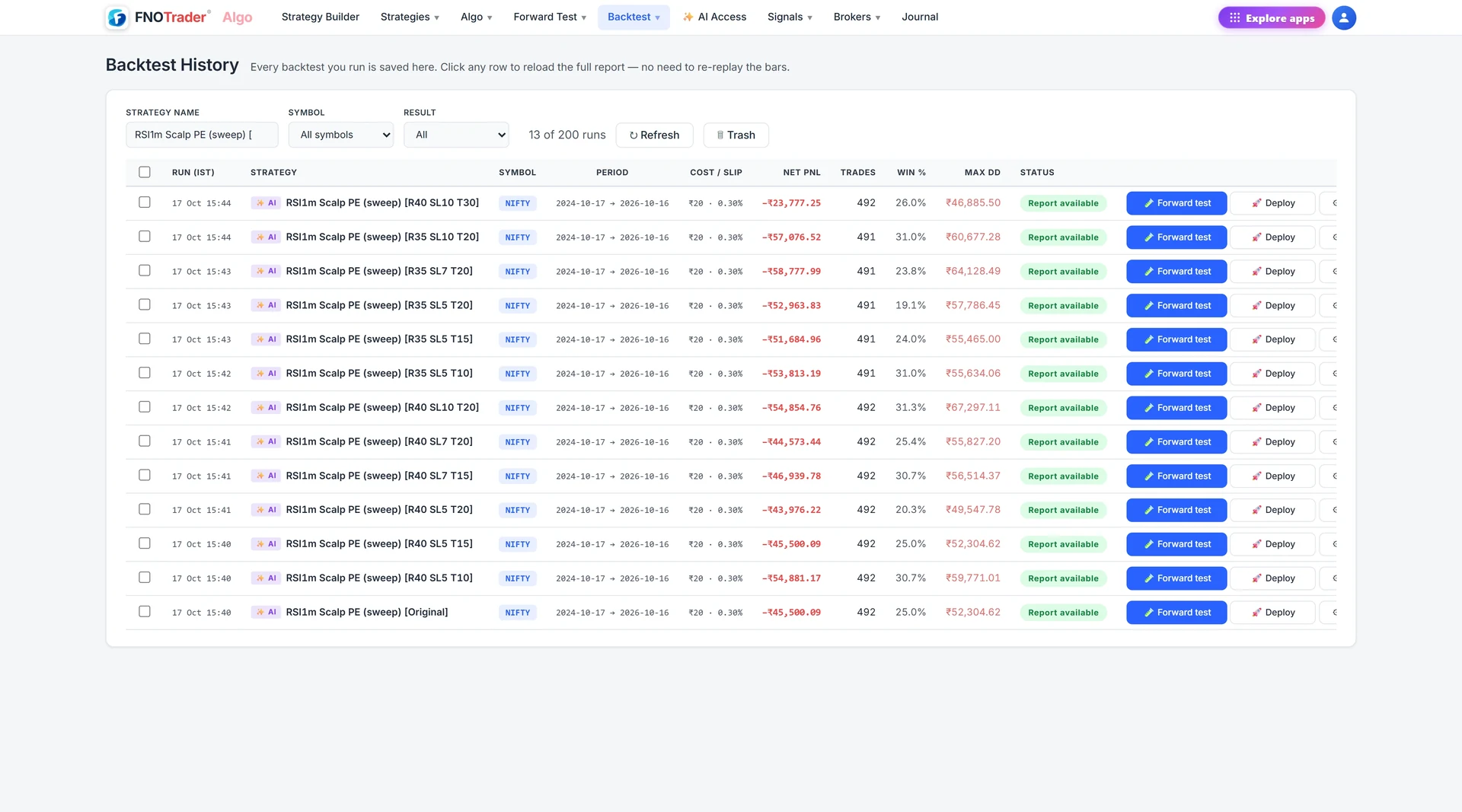Image resolution: width=1462 pixels, height=812 pixels.
Task: Check the box for the [R40 SL10 T30] run
Action: (145, 202)
